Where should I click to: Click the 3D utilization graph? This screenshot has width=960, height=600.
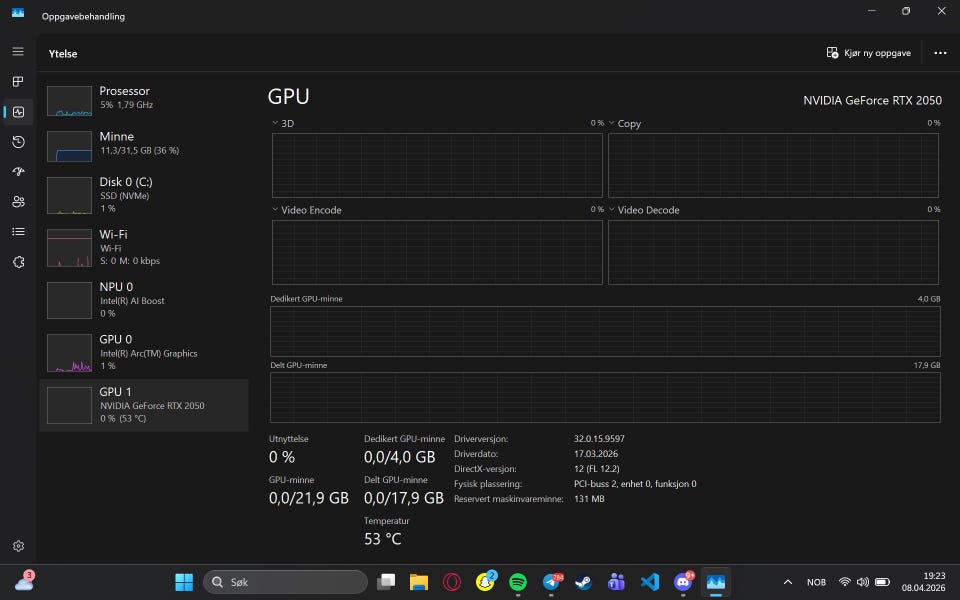click(437, 165)
